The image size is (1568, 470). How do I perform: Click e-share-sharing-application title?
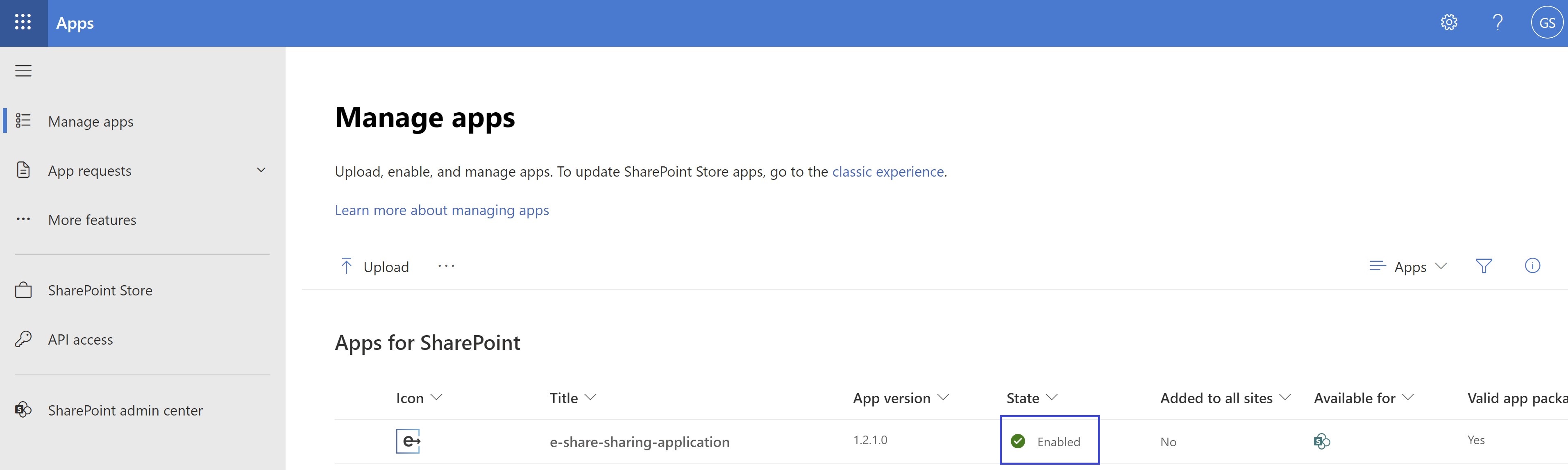click(x=639, y=442)
